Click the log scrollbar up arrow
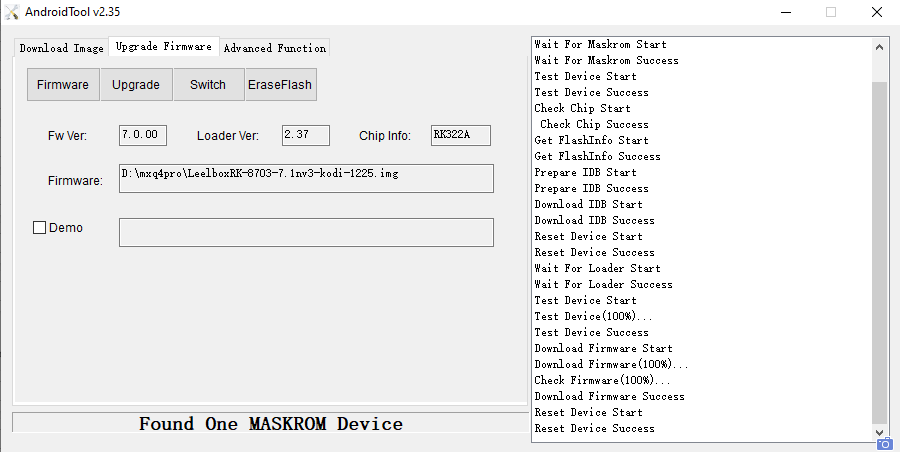900x459 pixels. [x=879, y=47]
